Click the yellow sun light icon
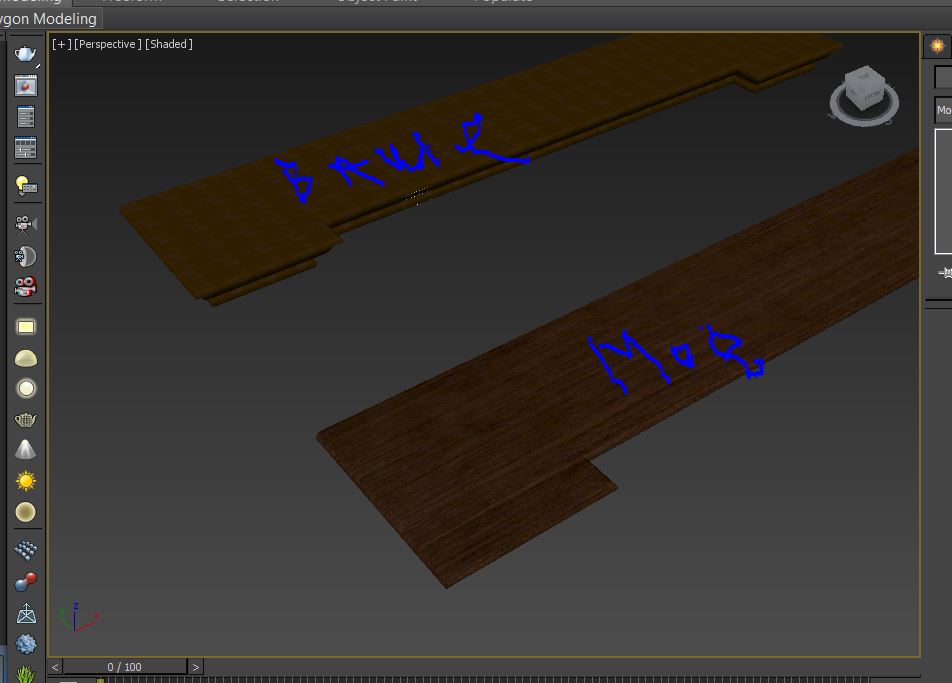 [26, 481]
